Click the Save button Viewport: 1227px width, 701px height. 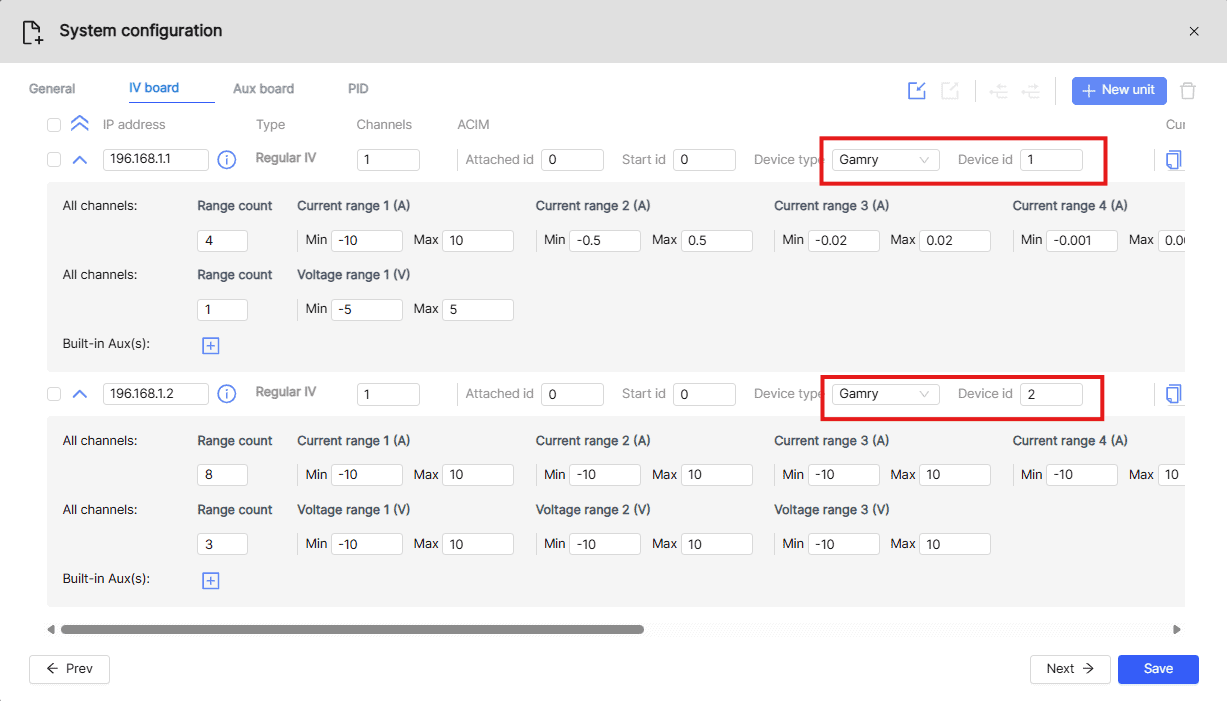click(x=1157, y=669)
